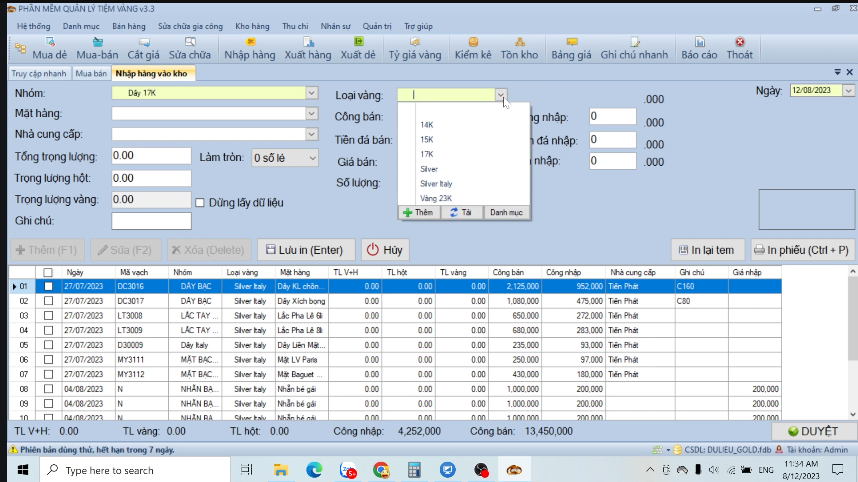Select Silver Italy in Loại vàng list
The width and height of the screenshot is (858, 482).
click(436, 184)
